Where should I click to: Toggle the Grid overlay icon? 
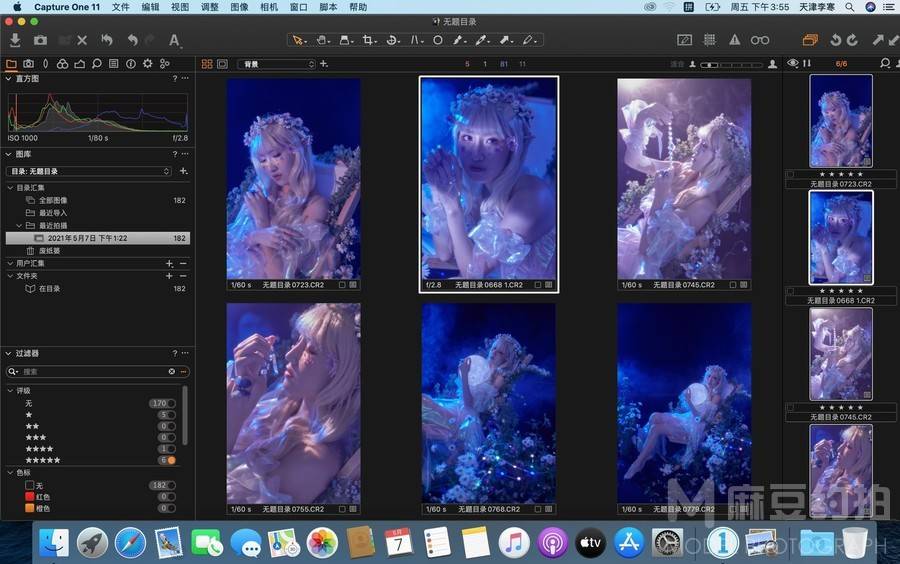[x=710, y=40]
